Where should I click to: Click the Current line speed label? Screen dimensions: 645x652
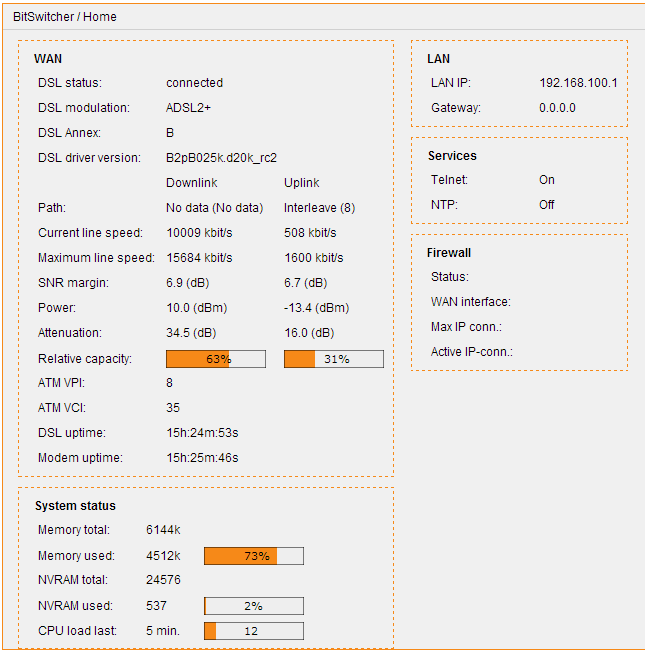(90, 233)
